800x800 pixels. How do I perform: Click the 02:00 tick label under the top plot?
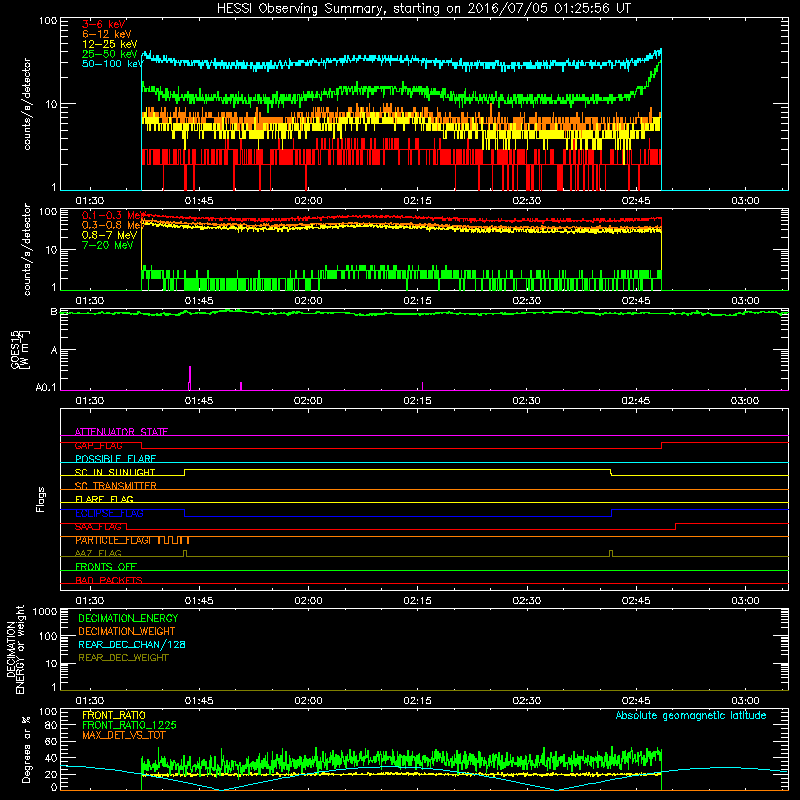[x=308, y=201]
